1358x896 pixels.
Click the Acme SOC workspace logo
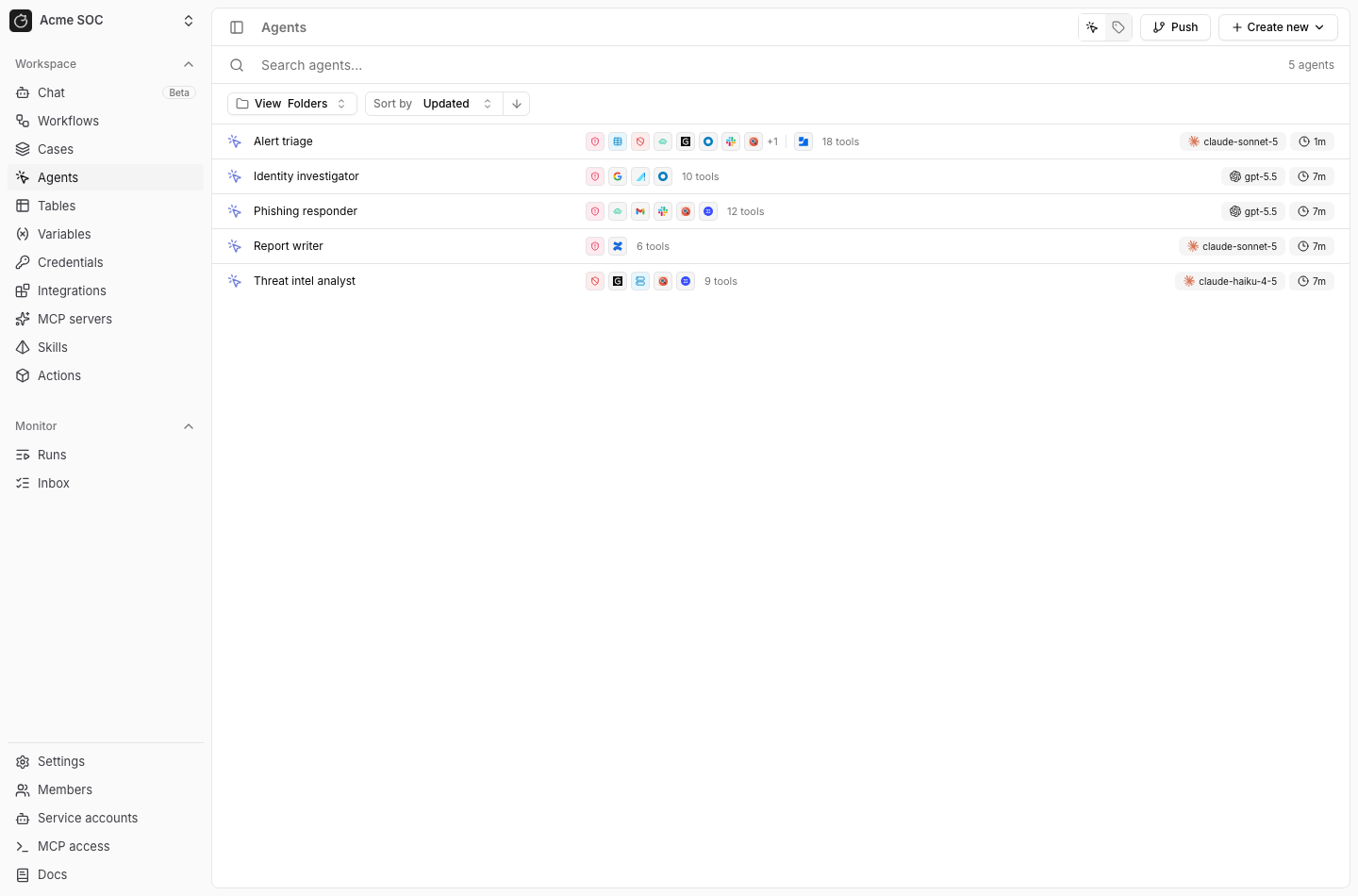click(x=21, y=21)
